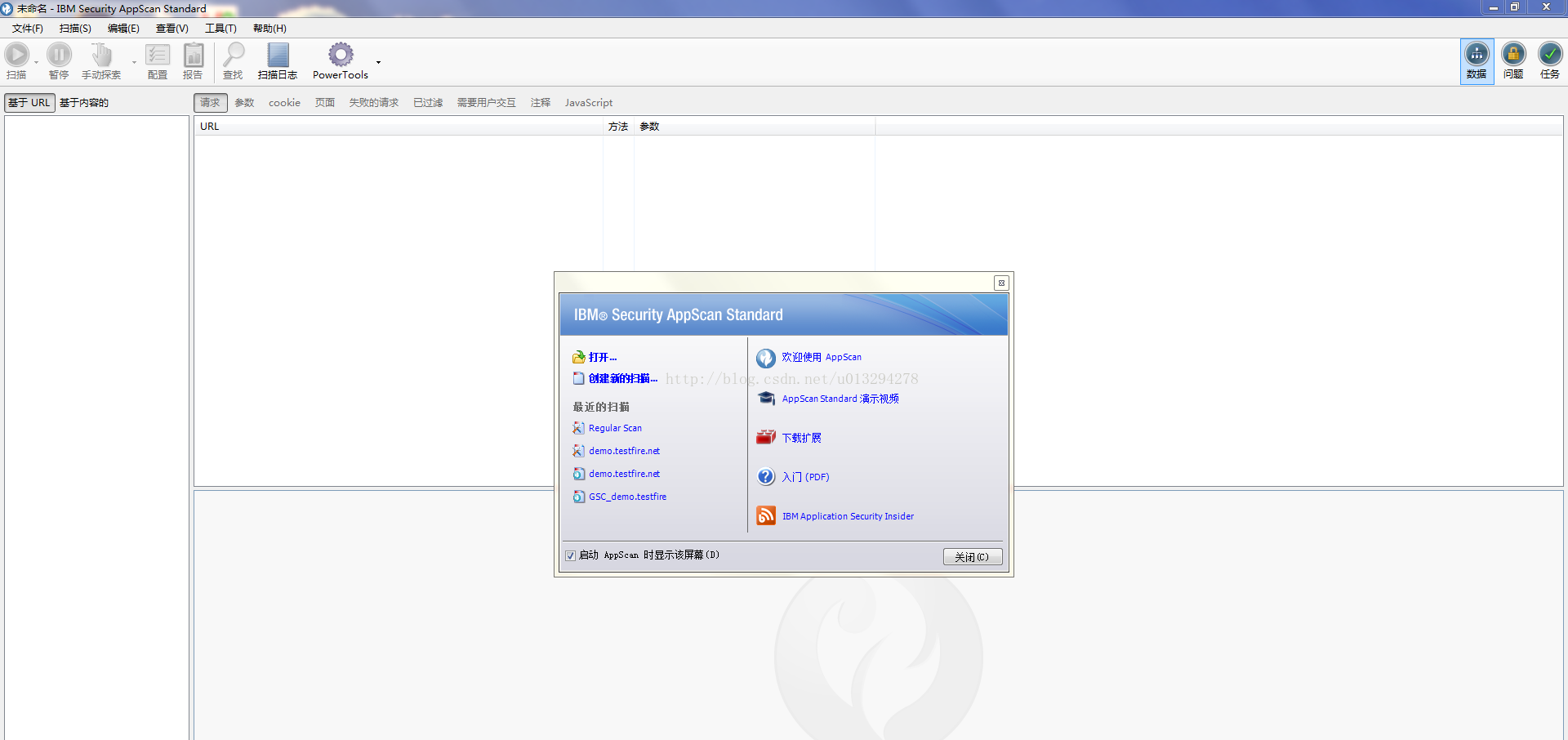Image resolution: width=1568 pixels, height=740 pixels.
Task: Select the 手动探索 hand icon
Action: [x=101, y=56]
